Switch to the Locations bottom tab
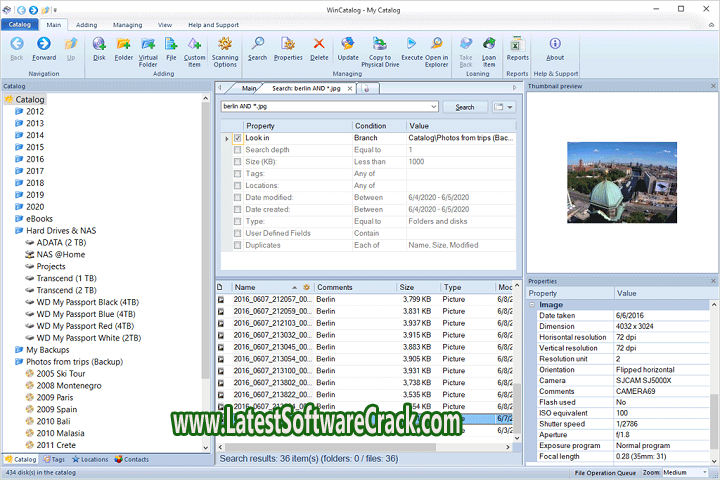Image resolution: width=720 pixels, height=480 pixels. tap(90, 459)
